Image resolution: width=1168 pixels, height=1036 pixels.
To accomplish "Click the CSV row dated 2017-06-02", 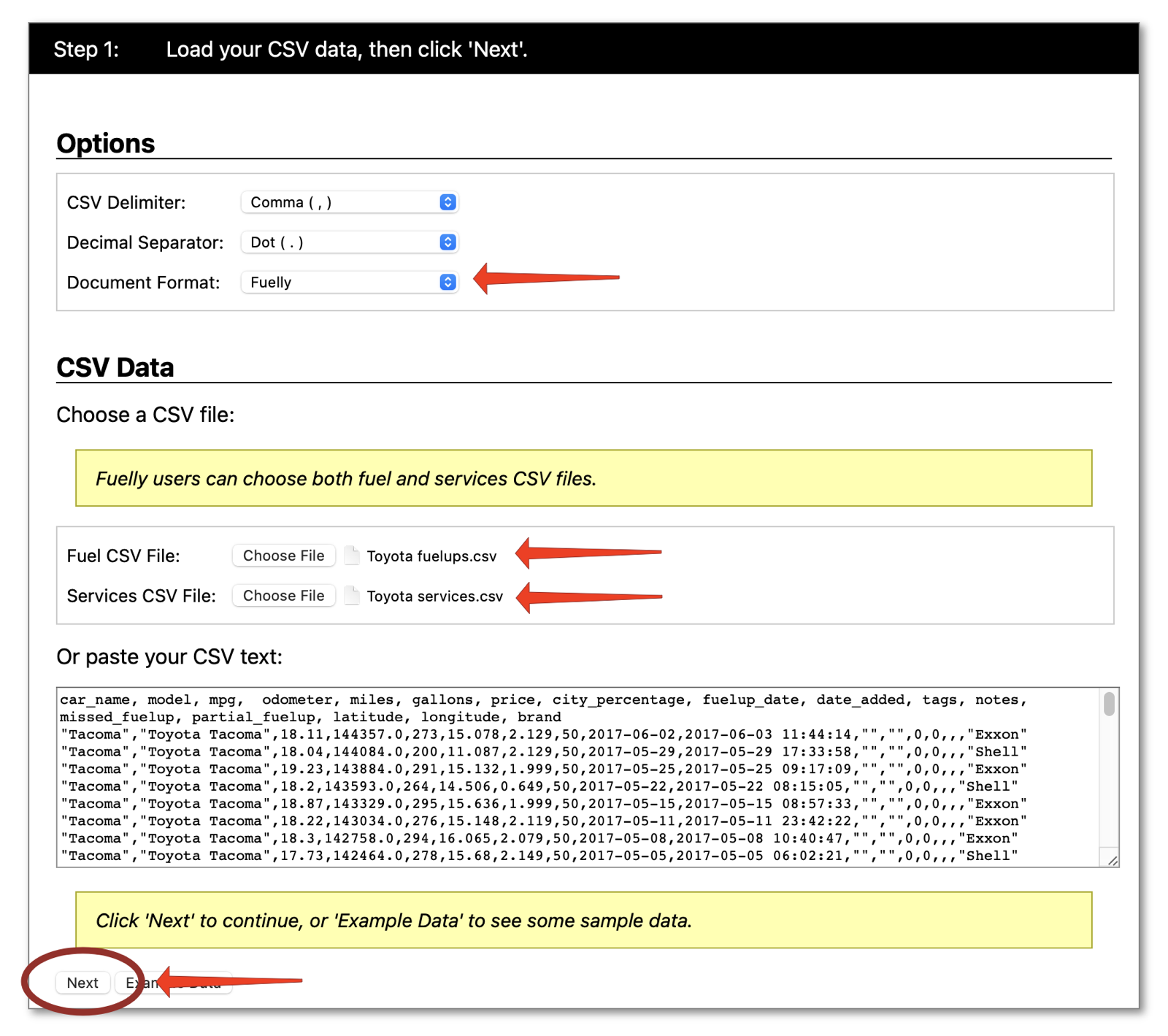I will [544, 734].
